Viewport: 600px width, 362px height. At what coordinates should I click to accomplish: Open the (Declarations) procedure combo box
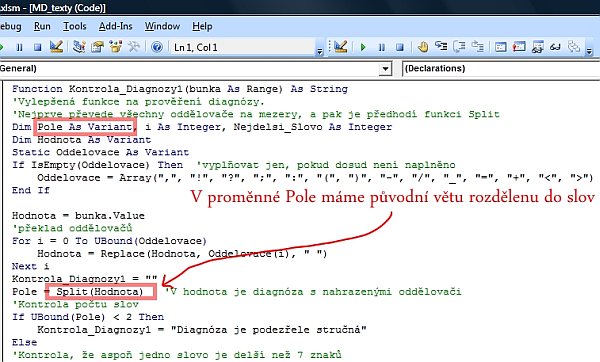coord(501,69)
